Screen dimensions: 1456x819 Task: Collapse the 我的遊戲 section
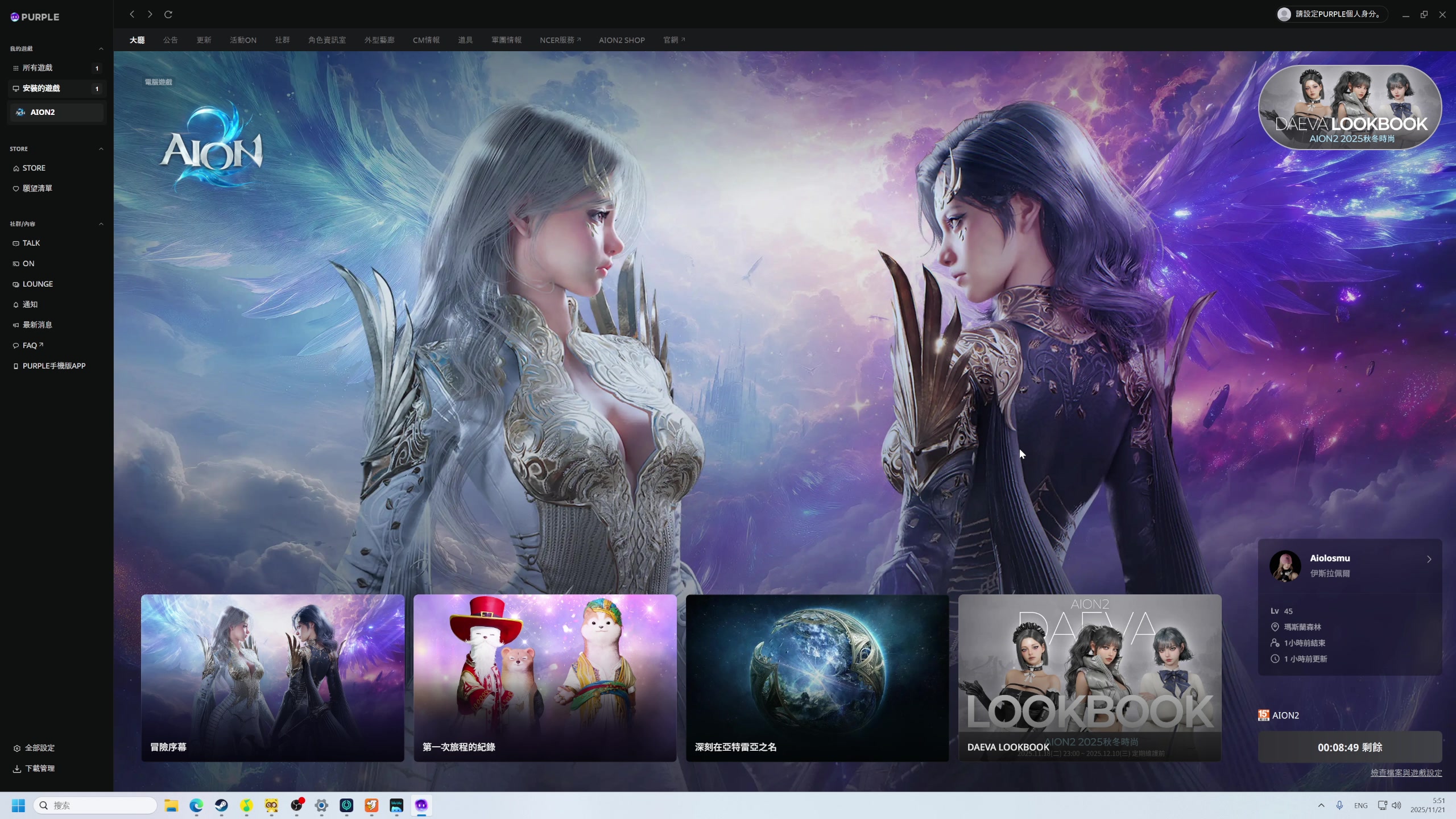pyautogui.click(x=101, y=48)
